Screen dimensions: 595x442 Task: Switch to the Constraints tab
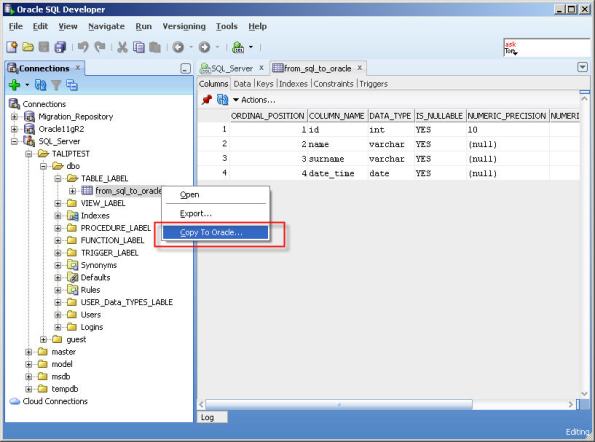(x=333, y=84)
